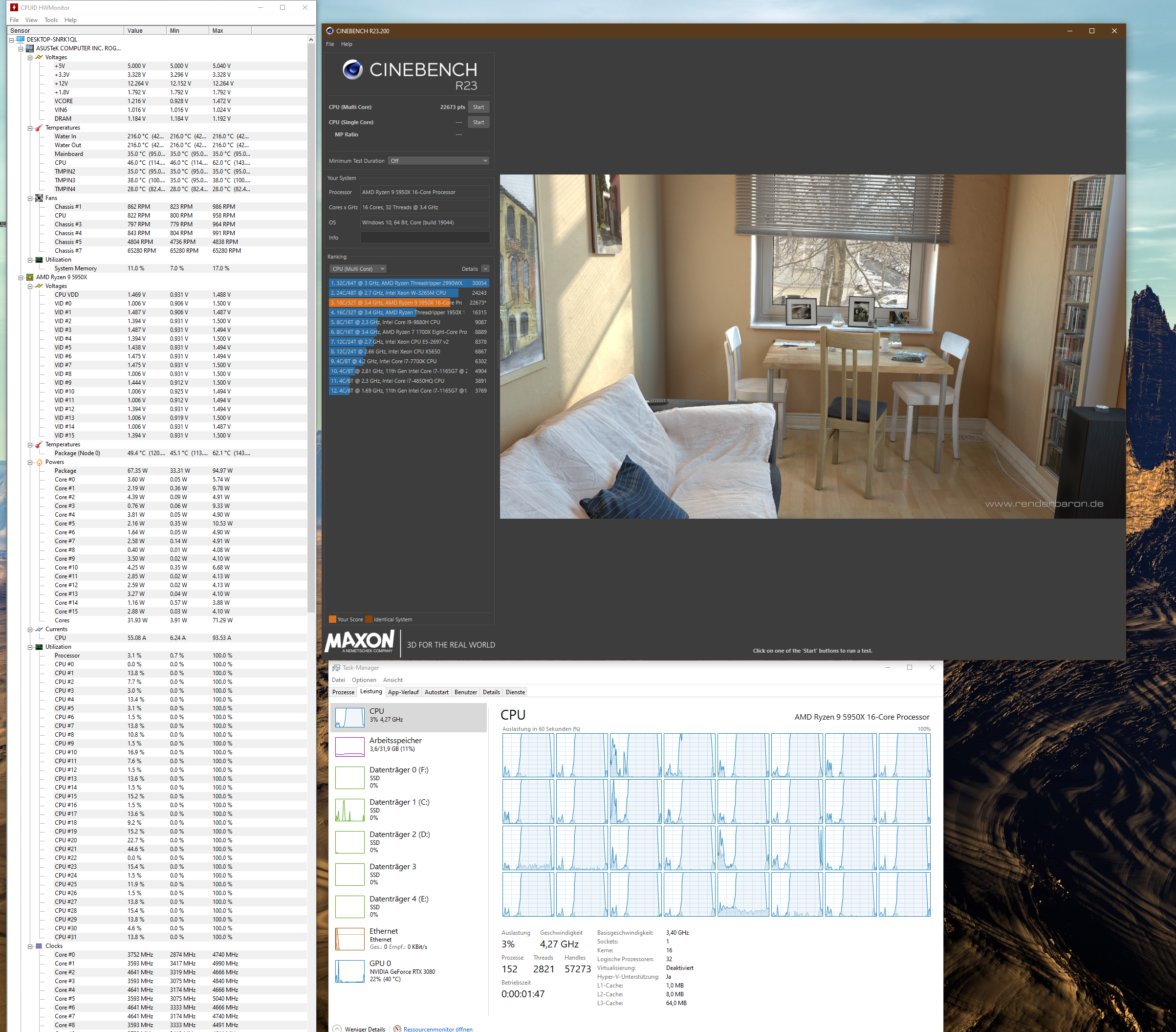The height and width of the screenshot is (1032, 1176).
Task: Click the Package (Node 0) temperature row
Action: [x=158, y=454]
